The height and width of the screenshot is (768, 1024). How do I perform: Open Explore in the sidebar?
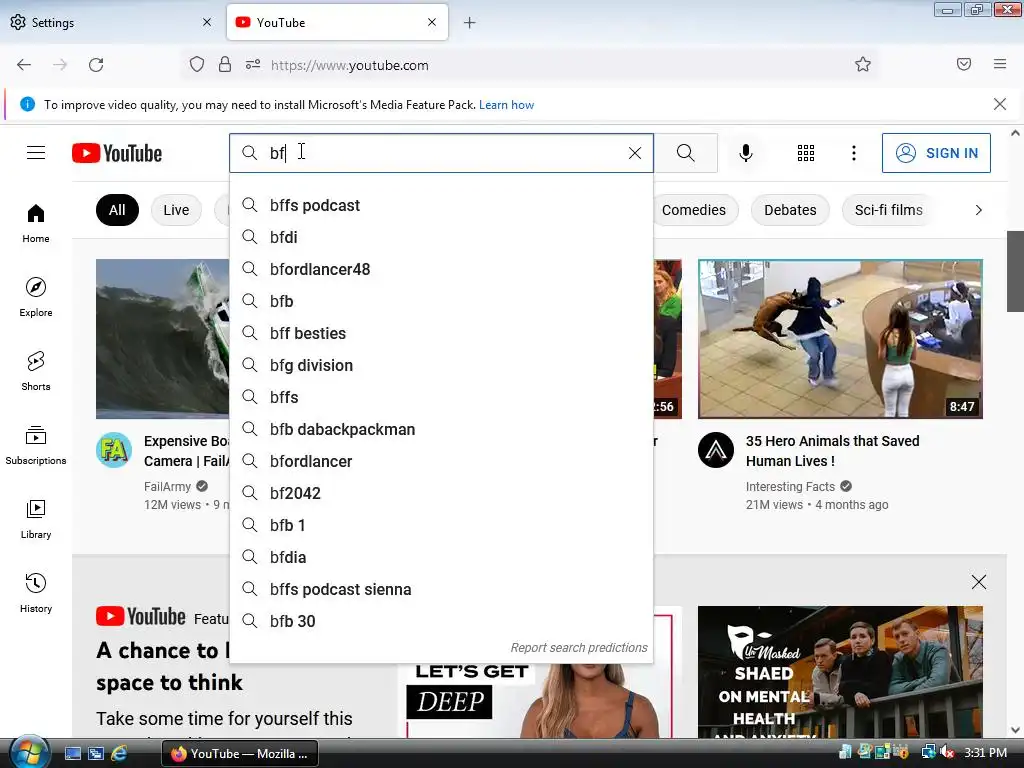click(x=36, y=297)
